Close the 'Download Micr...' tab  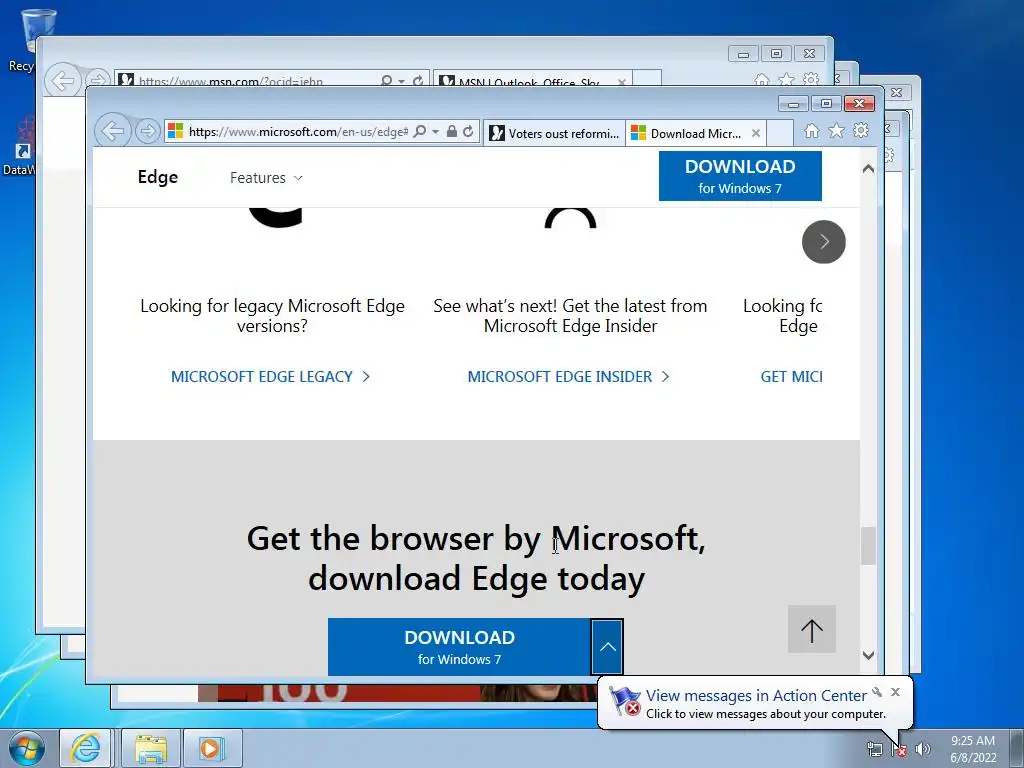pos(756,133)
